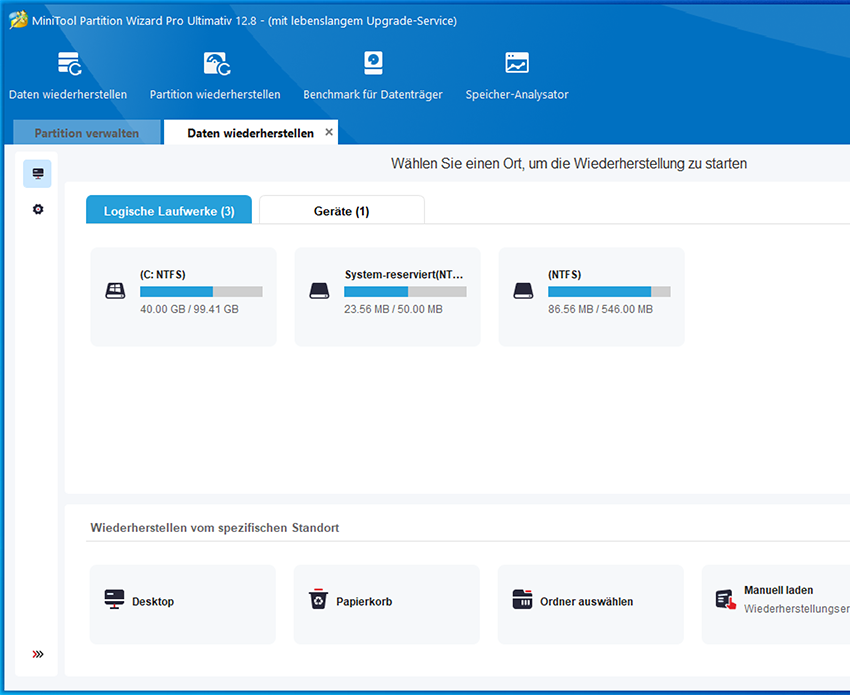Click the Manuell laden icon
Image resolution: width=850 pixels, height=696 pixels.
point(725,599)
